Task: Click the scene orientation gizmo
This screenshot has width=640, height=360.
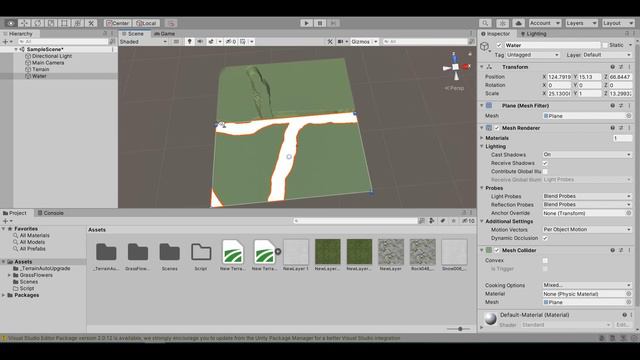Action: (x=456, y=67)
